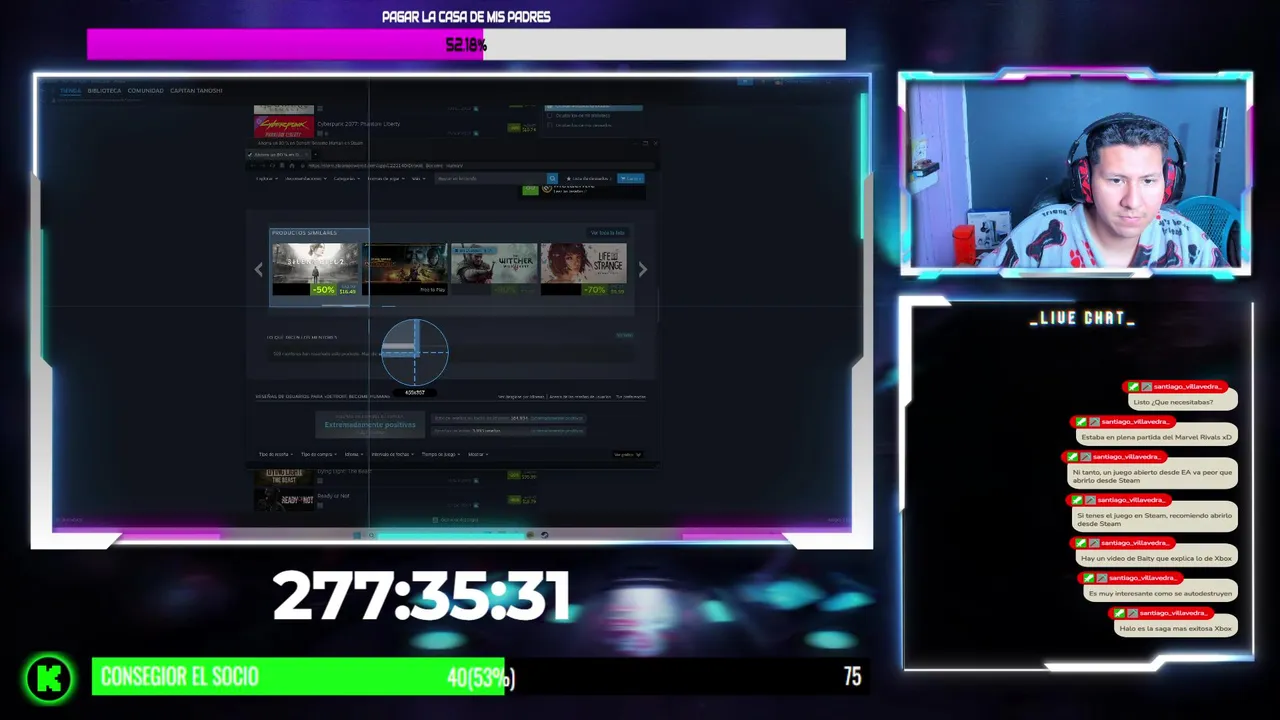Viewport: 1280px width, 720px height.
Task: Click chat message 'Estaba en plena partida del Marvel Rivals xD'
Action: (x=1156, y=437)
